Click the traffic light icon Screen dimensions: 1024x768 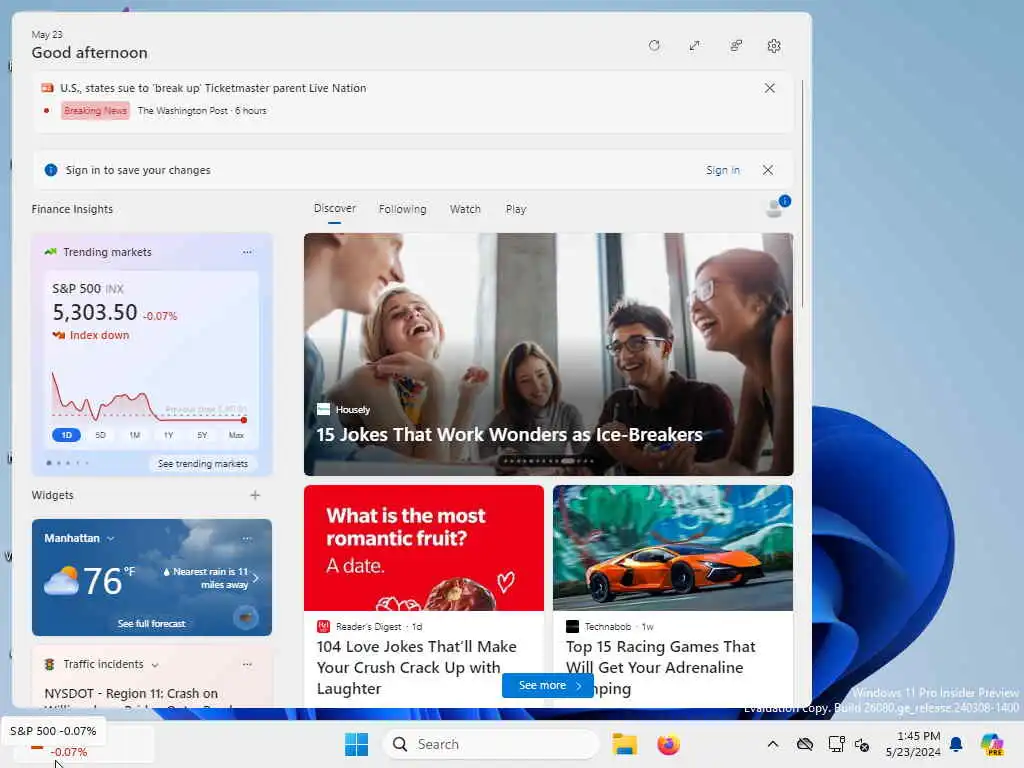click(50, 664)
